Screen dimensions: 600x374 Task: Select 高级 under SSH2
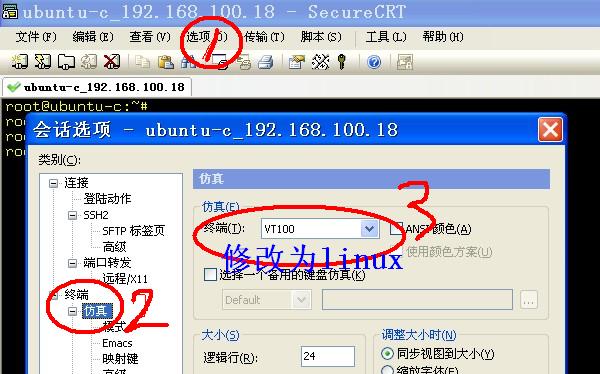pos(114,247)
